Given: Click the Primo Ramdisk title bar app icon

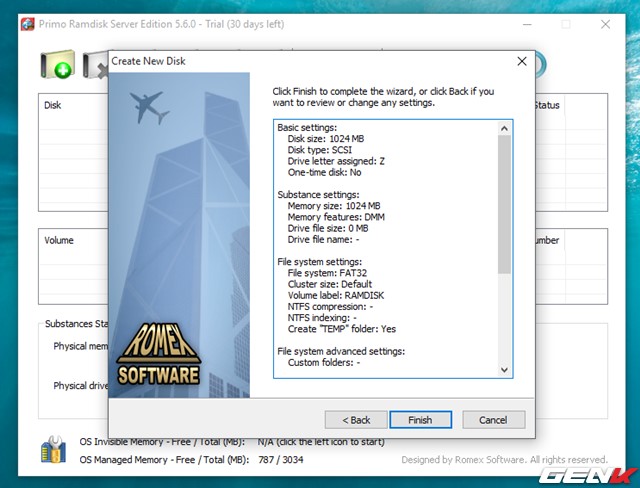Looking at the screenshot, I should click(28, 24).
